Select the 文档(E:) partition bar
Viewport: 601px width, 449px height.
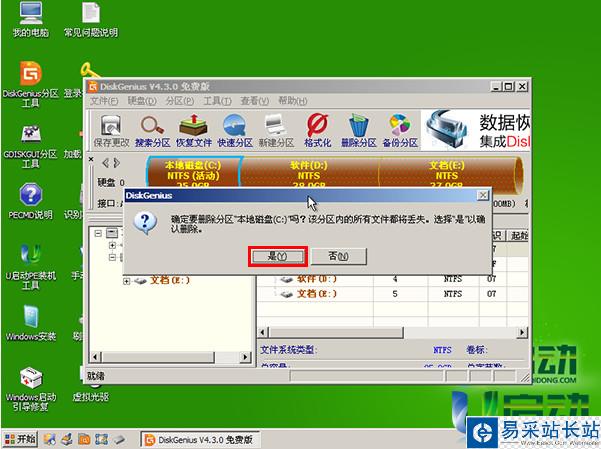click(x=447, y=173)
